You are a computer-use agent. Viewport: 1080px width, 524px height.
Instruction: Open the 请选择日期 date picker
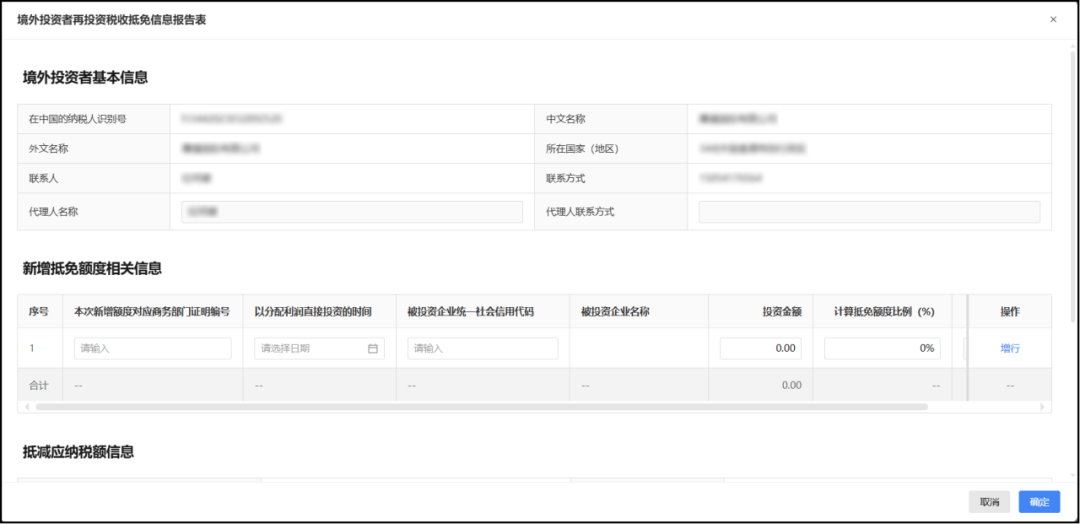(320, 348)
